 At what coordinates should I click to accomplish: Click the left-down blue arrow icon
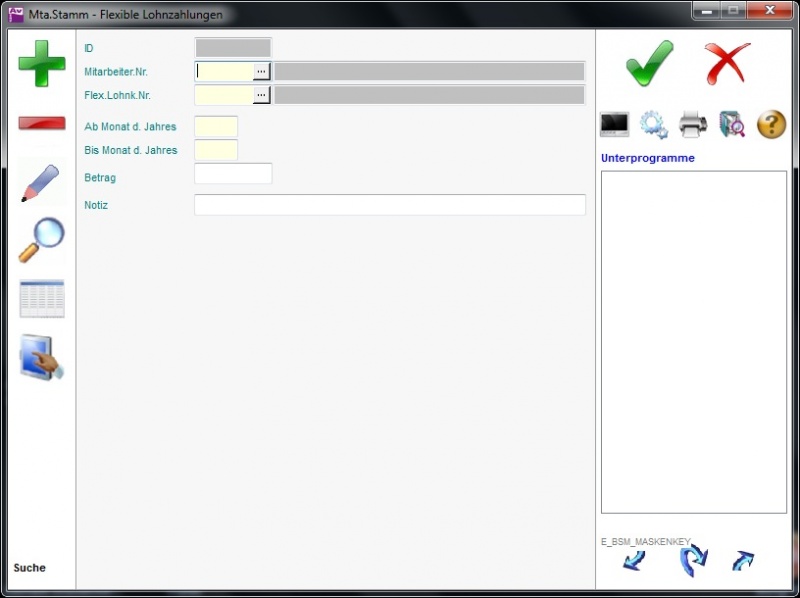(634, 561)
